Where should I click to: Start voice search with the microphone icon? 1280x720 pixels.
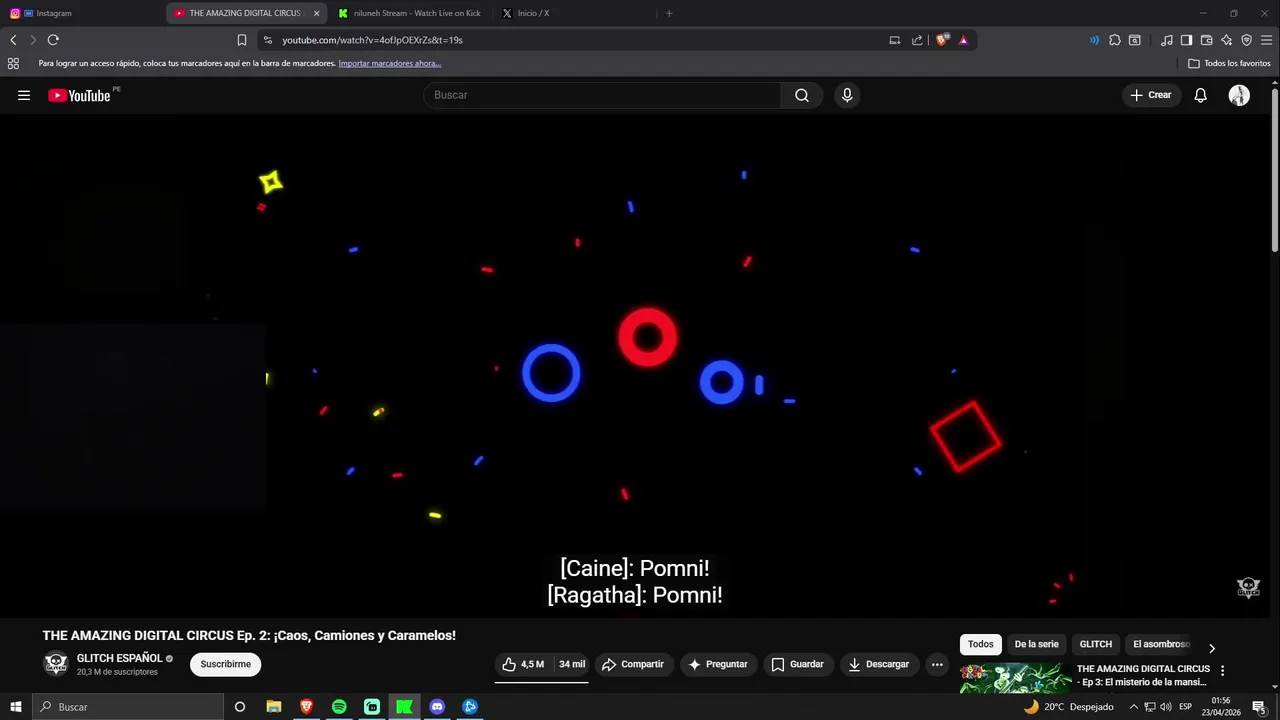coord(847,95)
